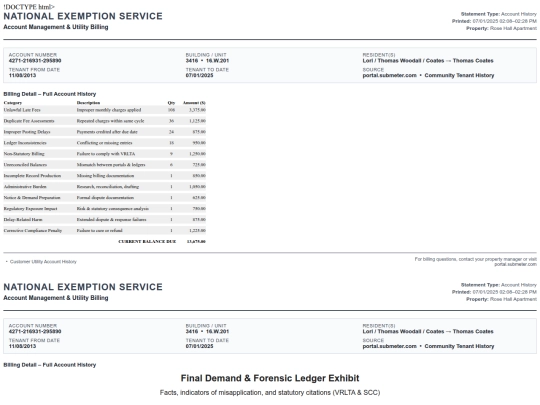Click 'Repeated charges within same cycle' description
Viewport: 540px width, 405px height.
(x=110, y=121)
